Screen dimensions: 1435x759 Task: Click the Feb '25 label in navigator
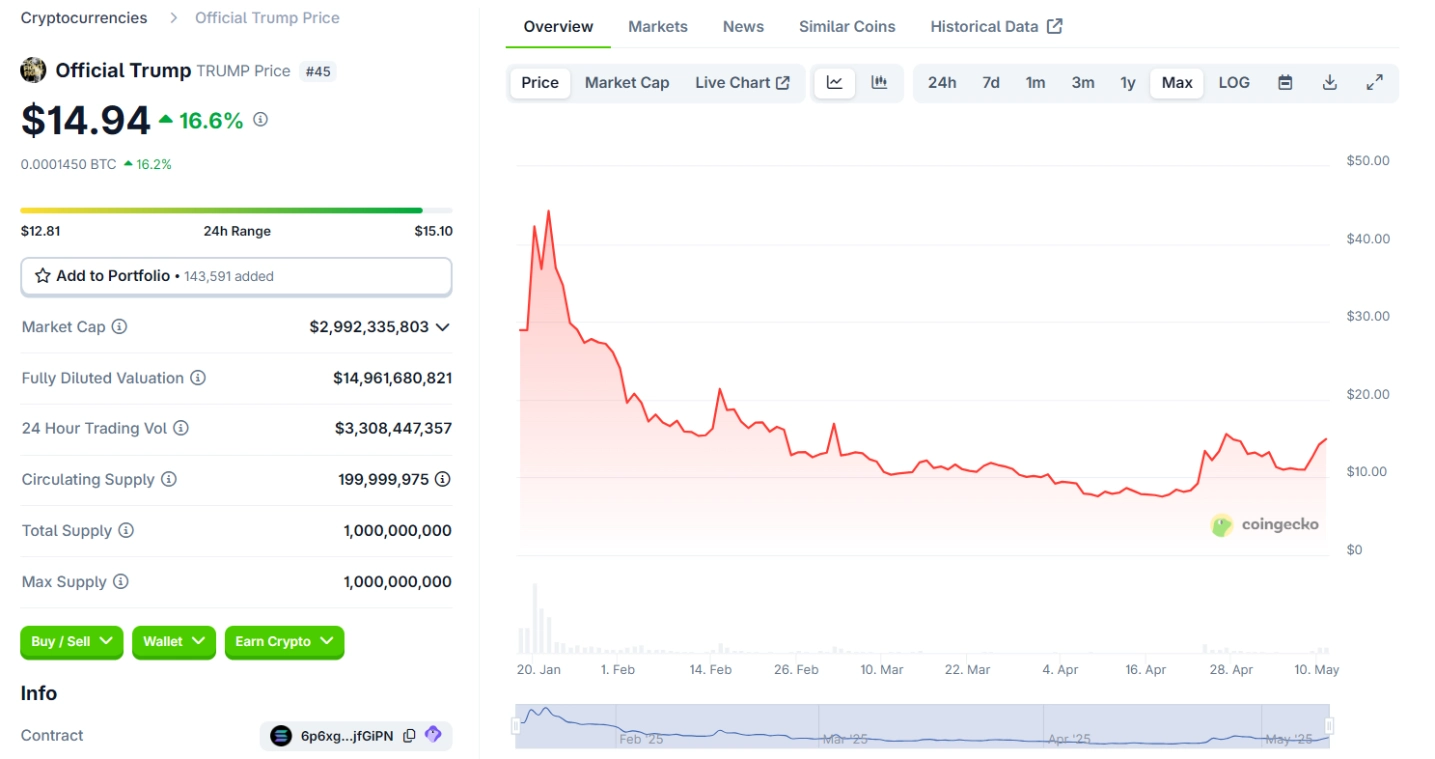tap(641, 740)
